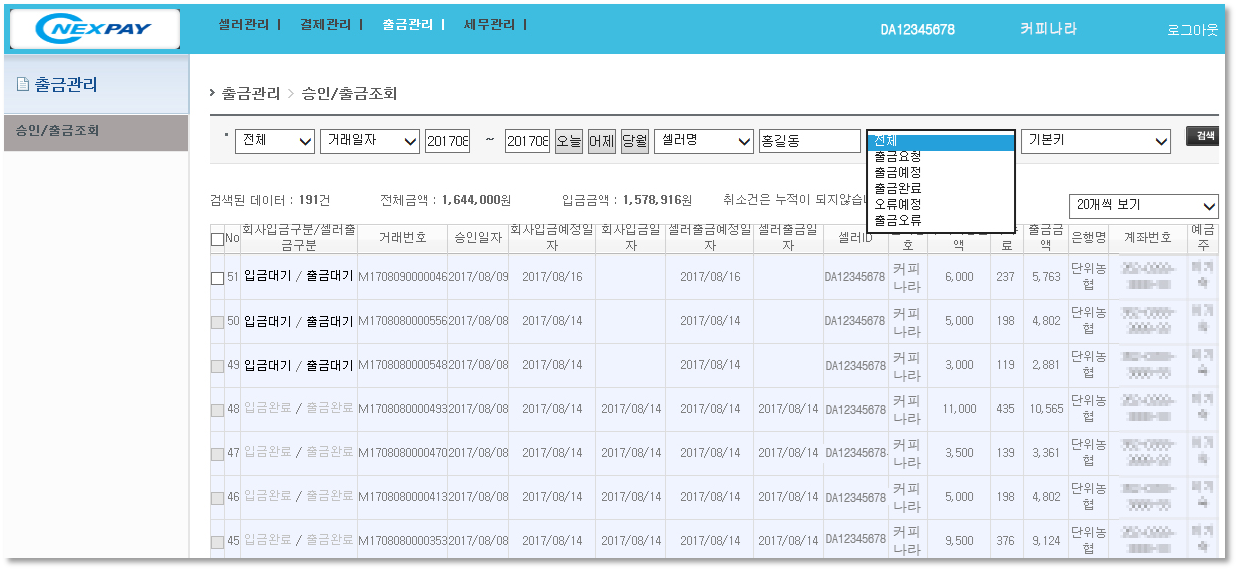Open the 출금관리 menu
The image size is (1237, 570).
pos(408,25)
